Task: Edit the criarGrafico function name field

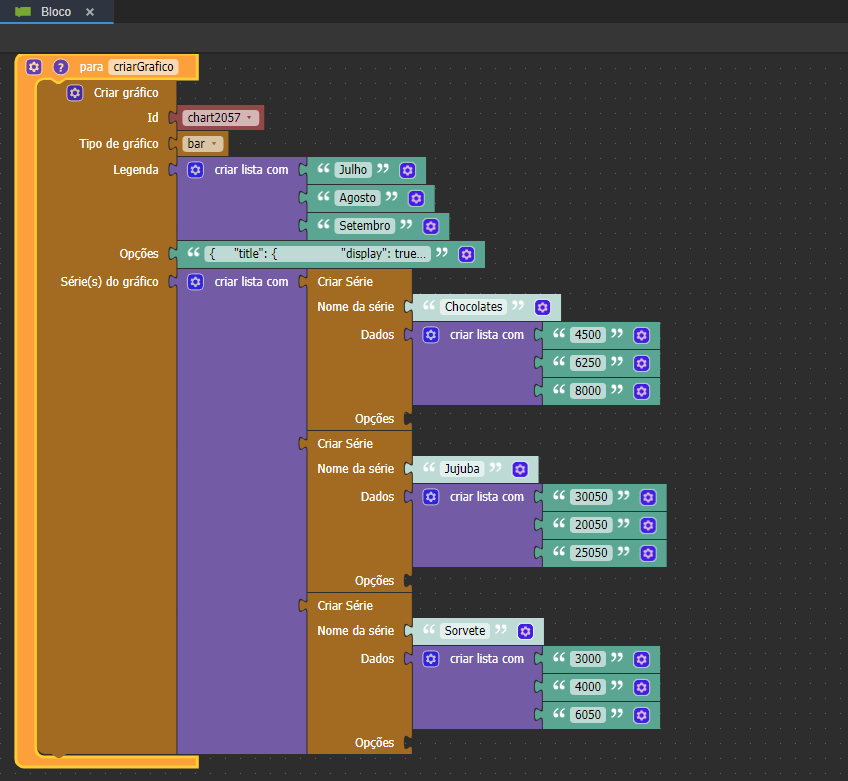Action: coord(143,67)
